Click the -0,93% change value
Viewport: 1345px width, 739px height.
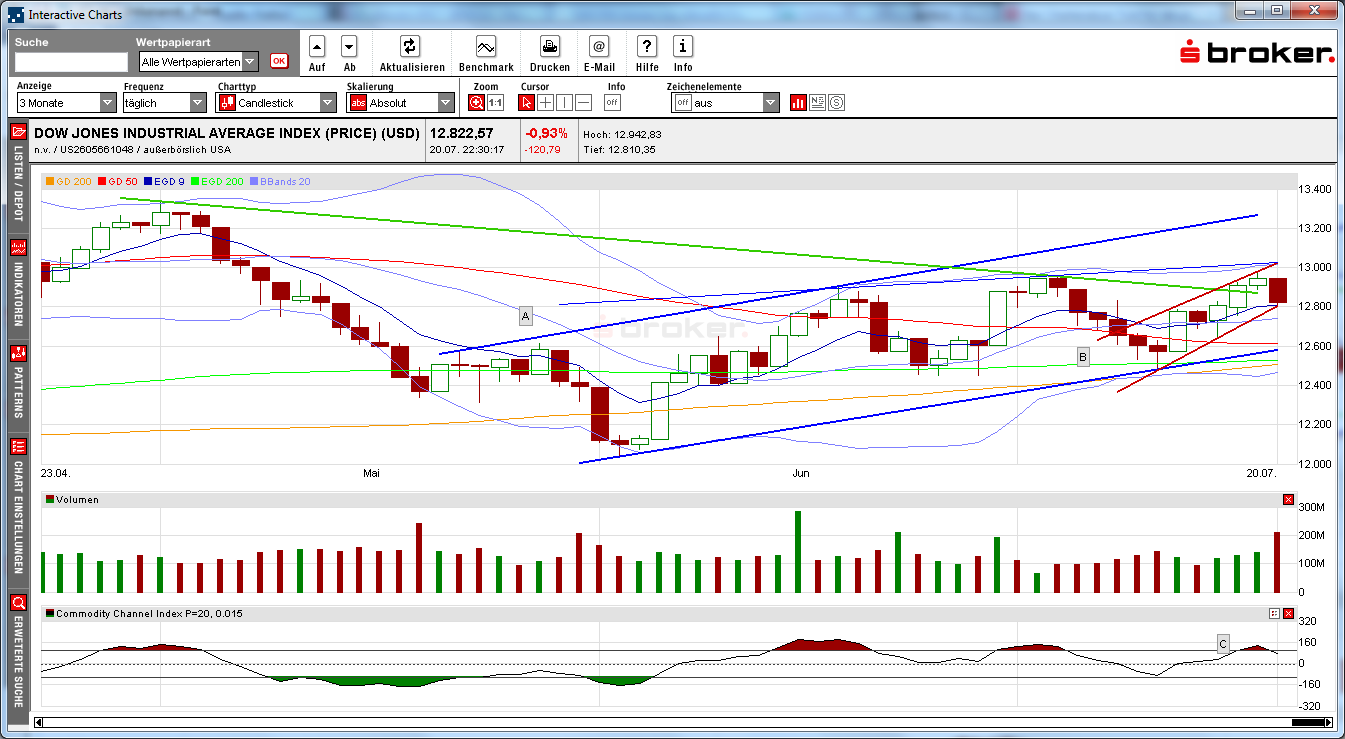(x=546, y=133)
